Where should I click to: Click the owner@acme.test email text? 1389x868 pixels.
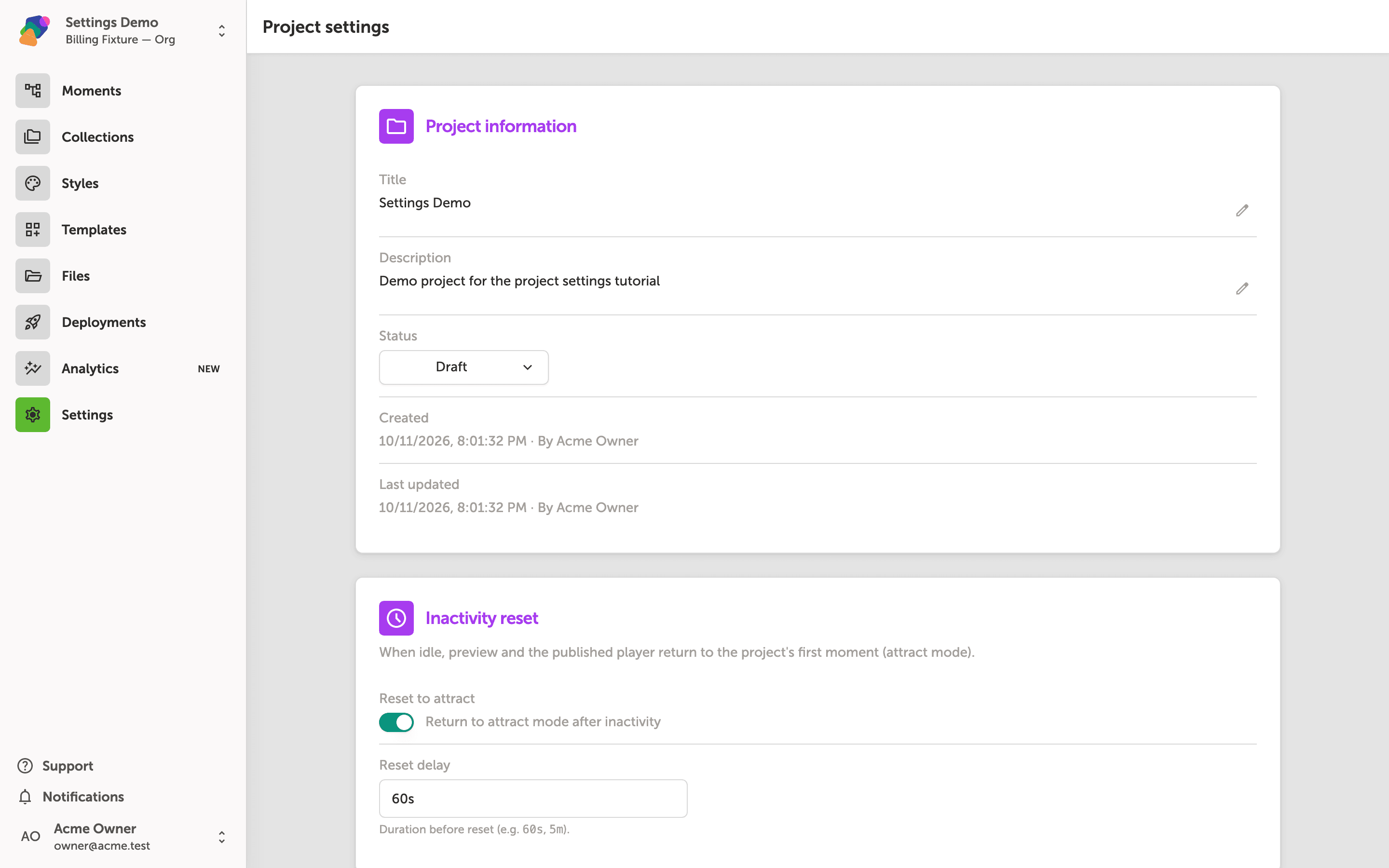click(x=102, y=846)
